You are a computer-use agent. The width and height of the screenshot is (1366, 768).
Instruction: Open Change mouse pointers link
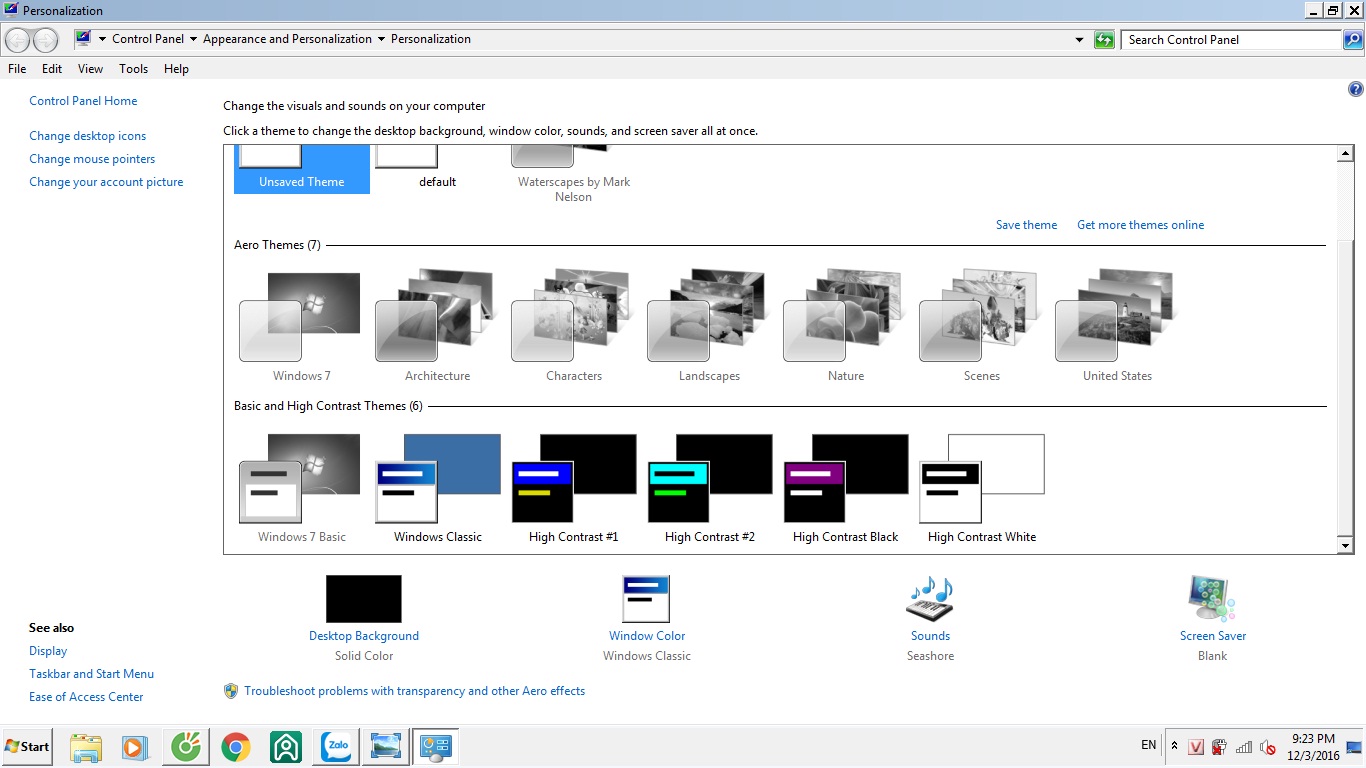(92, 159)
